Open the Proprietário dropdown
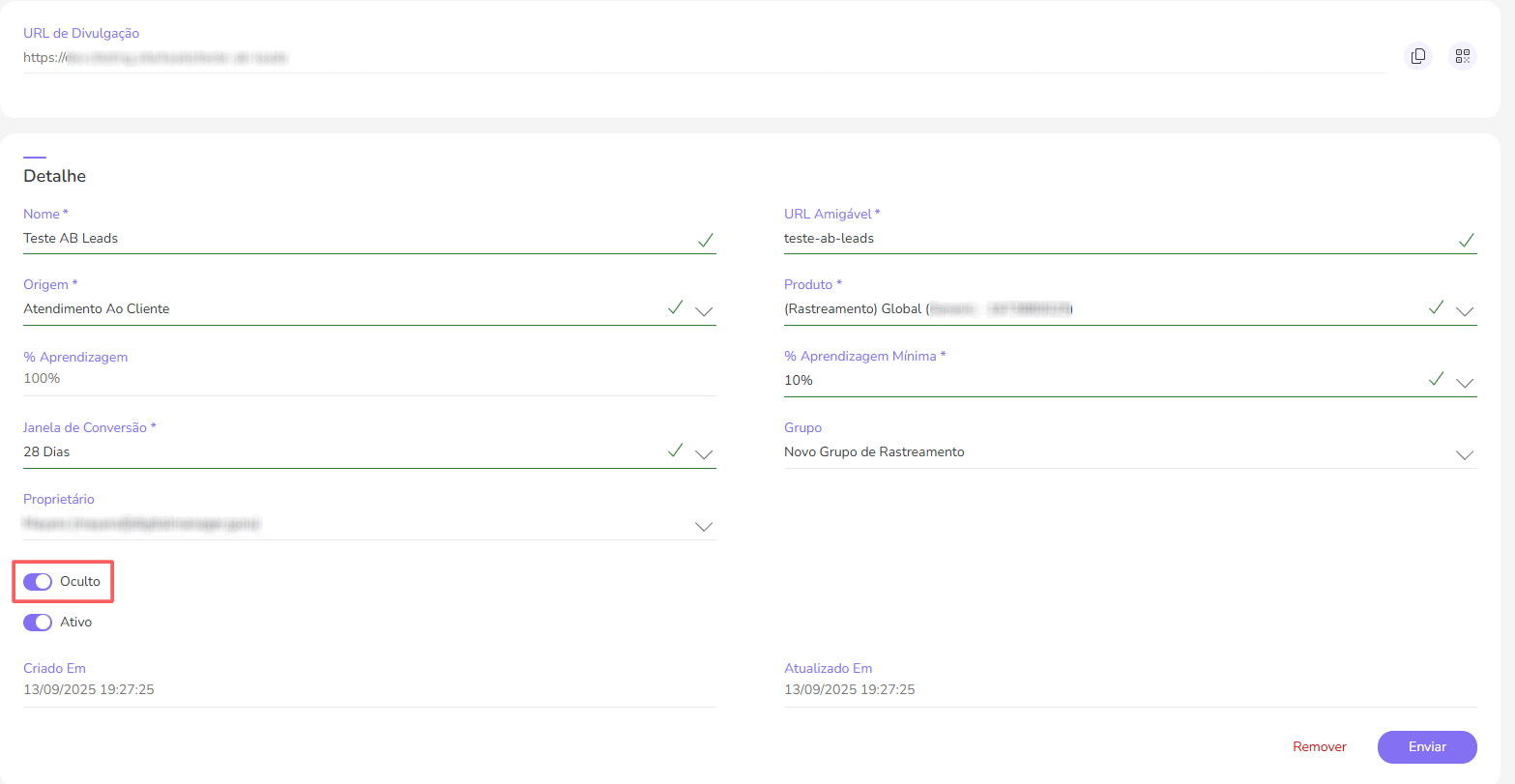 click(704, 526)
